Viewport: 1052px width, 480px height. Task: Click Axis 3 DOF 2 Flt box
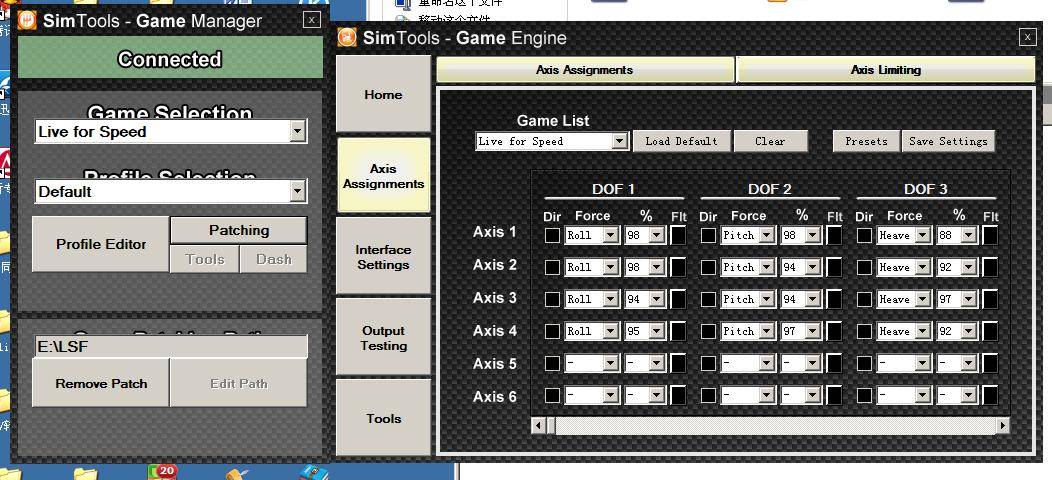[835, 299]
